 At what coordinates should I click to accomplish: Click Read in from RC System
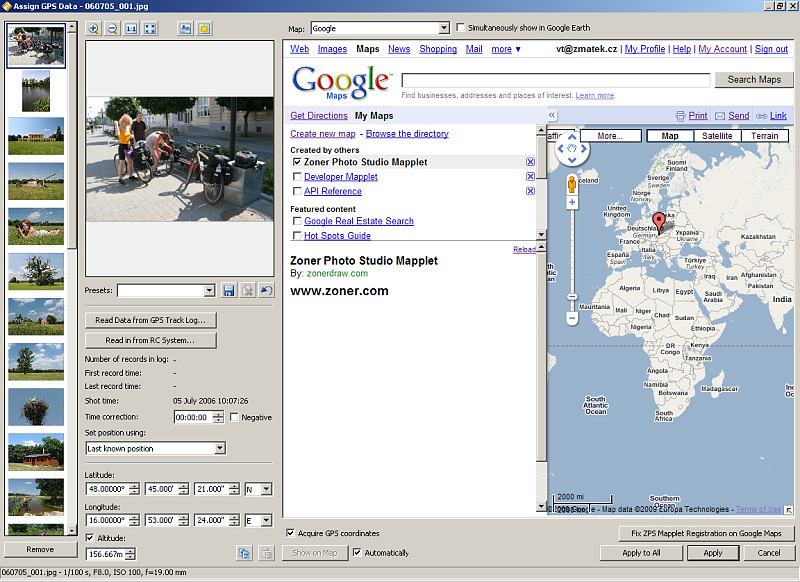coord(151,340)
